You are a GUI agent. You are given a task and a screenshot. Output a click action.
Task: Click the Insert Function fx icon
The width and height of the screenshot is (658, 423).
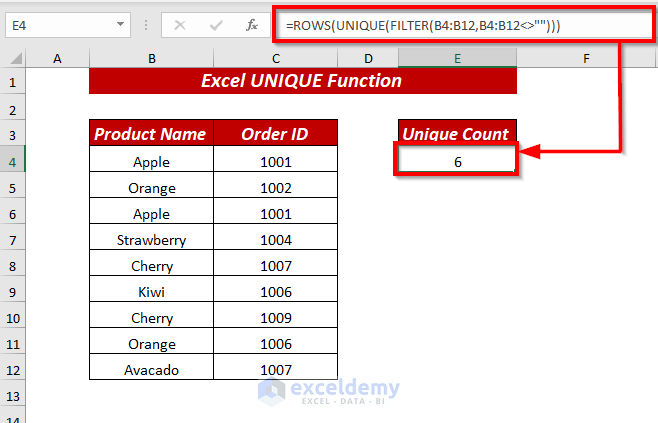(252, 25)
